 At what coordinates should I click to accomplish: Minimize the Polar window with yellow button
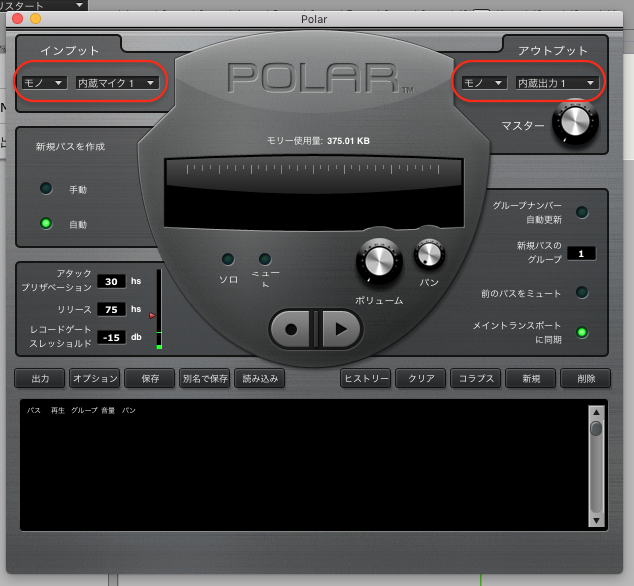tap(36, 19)
